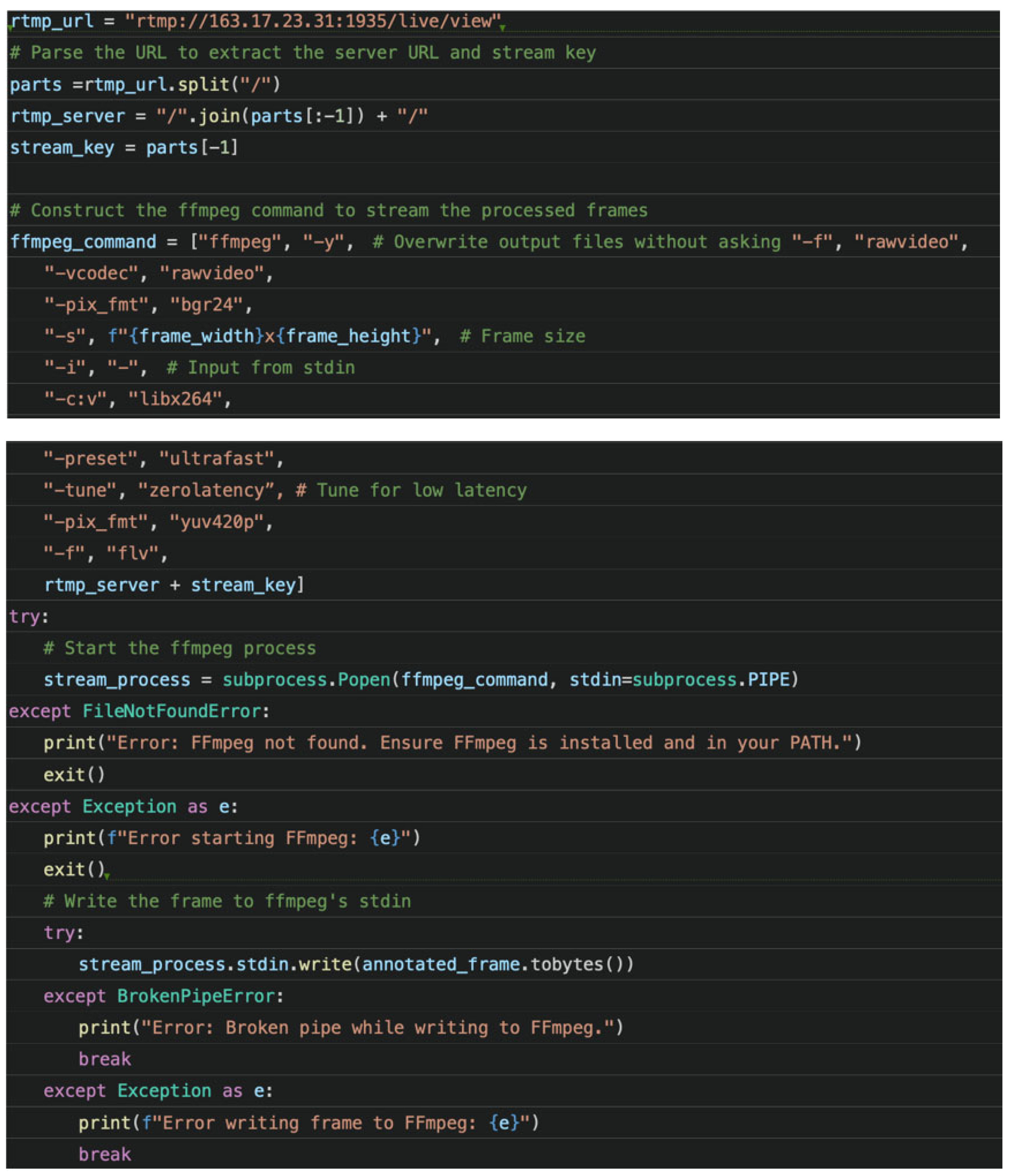This screenshot has width=1010, height=1176.
Task: Click the Popen call in the stream_process line
Action: tap(363, 680)
